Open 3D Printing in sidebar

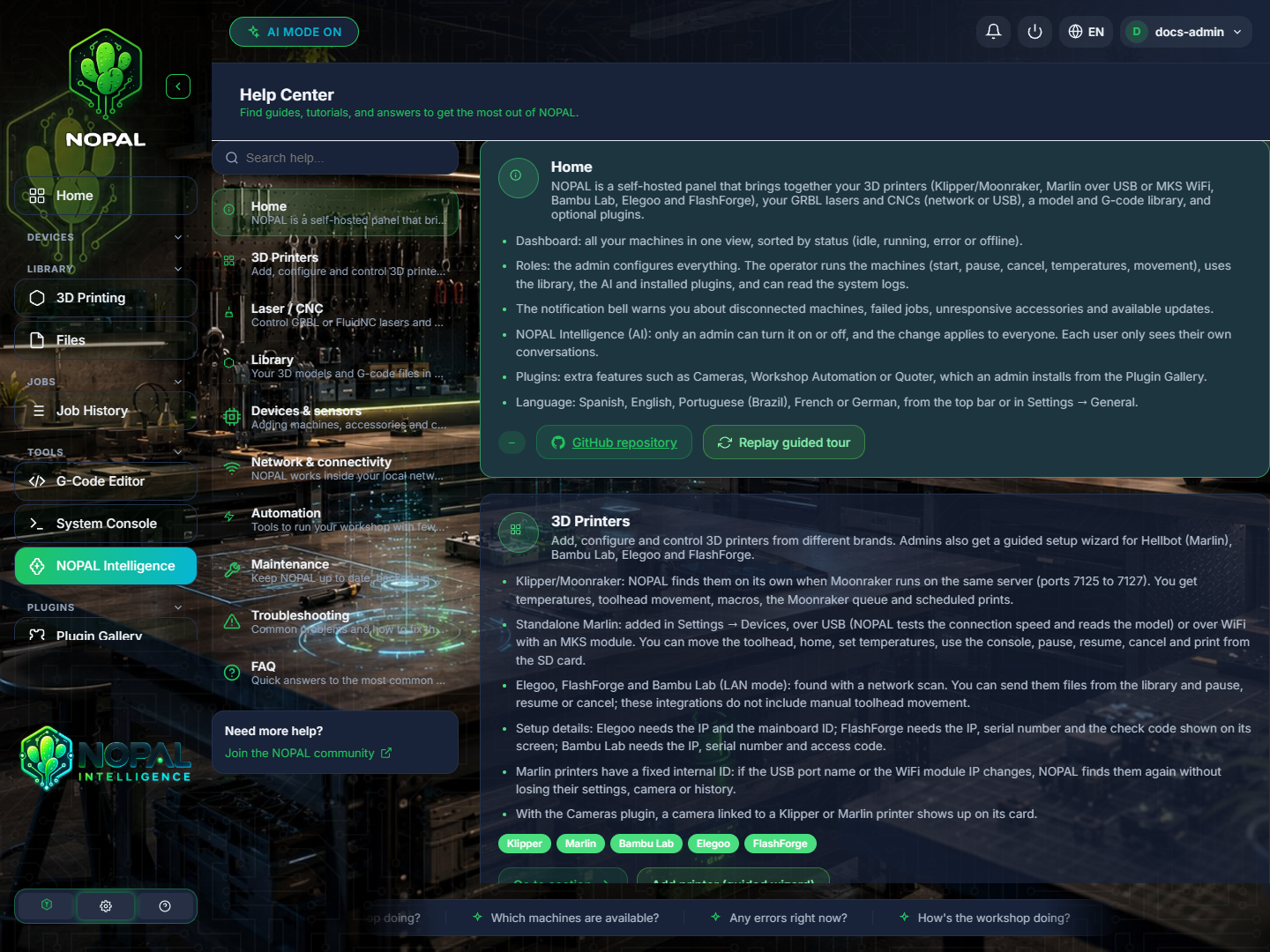coord(106,298)
